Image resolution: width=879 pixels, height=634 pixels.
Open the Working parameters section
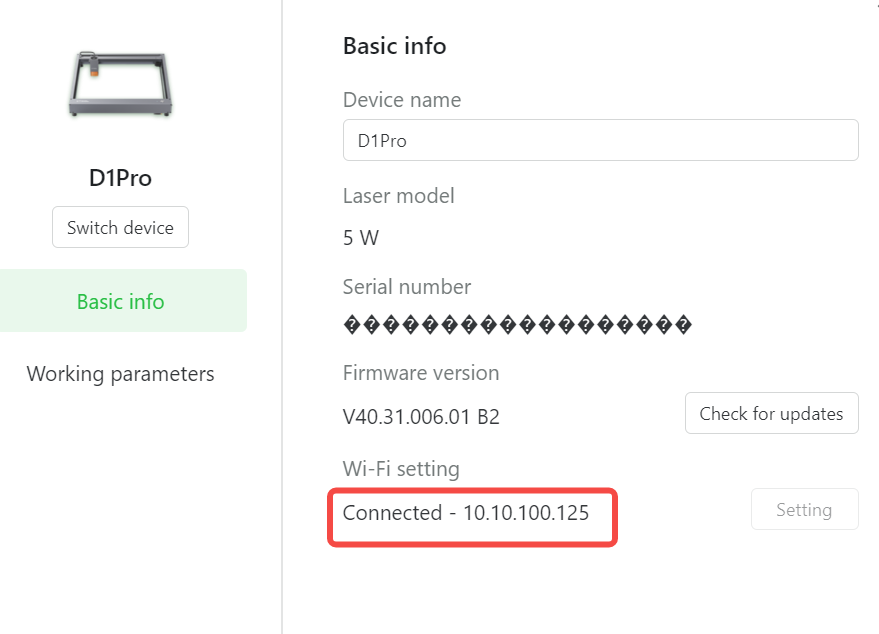121,374
